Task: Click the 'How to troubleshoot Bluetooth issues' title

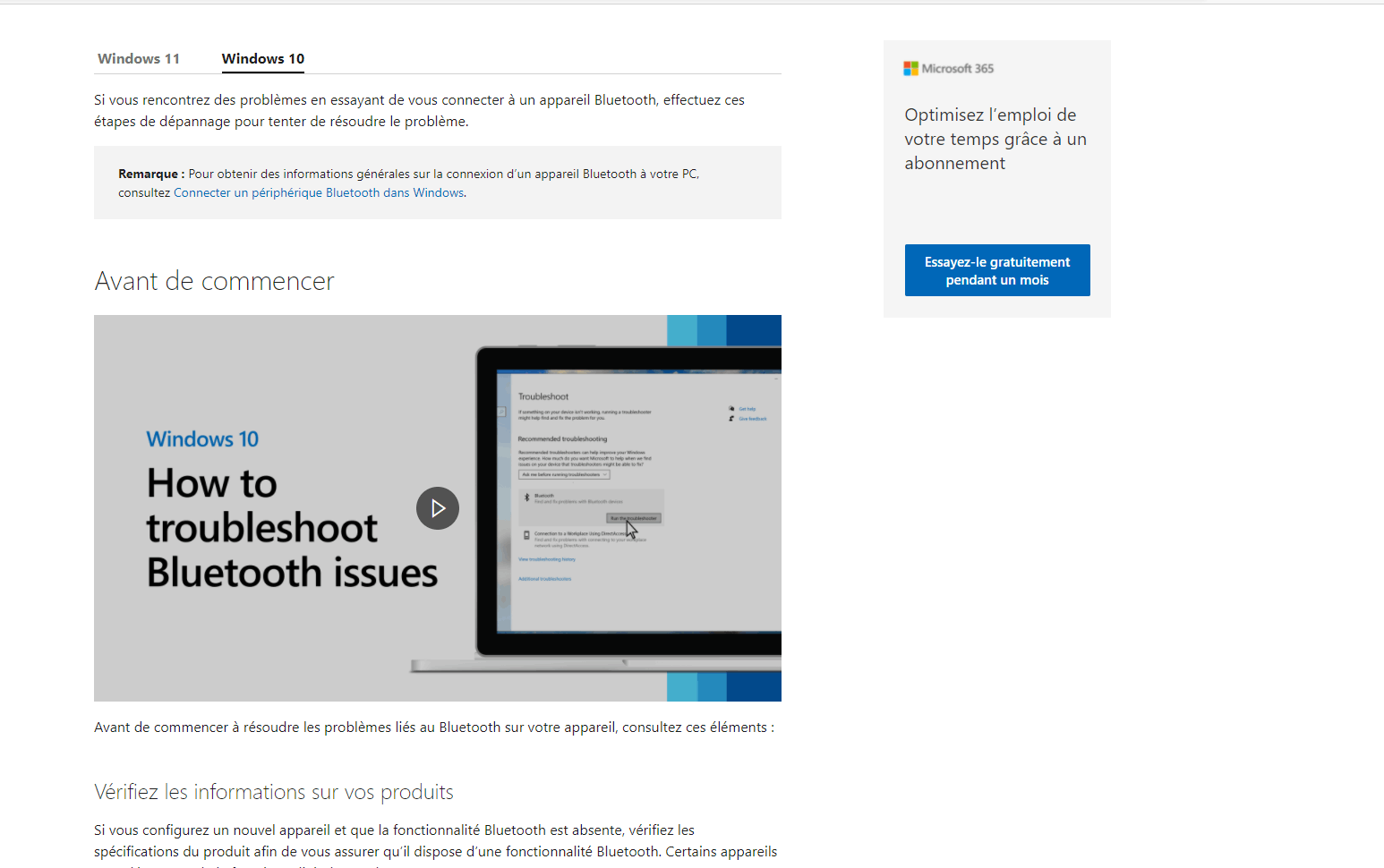Action: pos(292,528)
